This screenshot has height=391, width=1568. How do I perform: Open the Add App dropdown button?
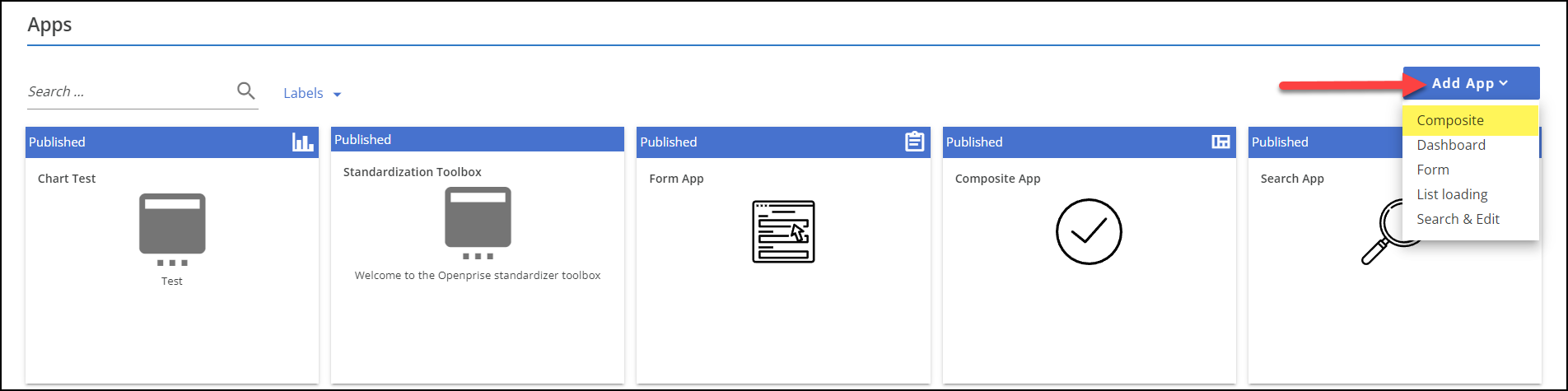tap(1462, 83)
